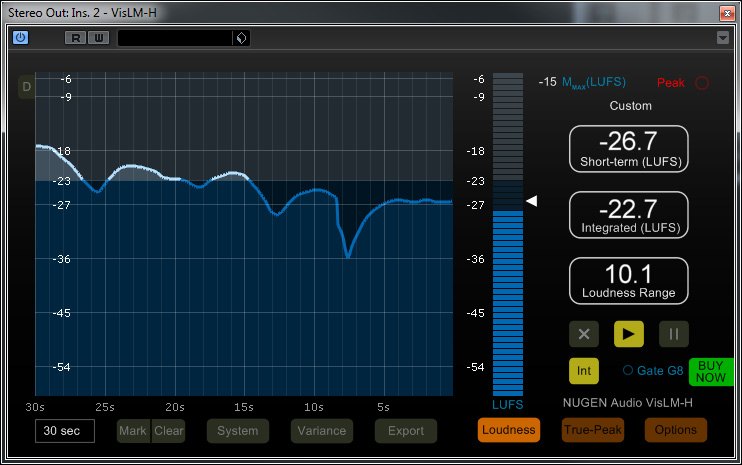Select the Integrated (LUFS) readout box
Image resolution: width=742 pixels, height=465 pixels.
tap(628, 215)
